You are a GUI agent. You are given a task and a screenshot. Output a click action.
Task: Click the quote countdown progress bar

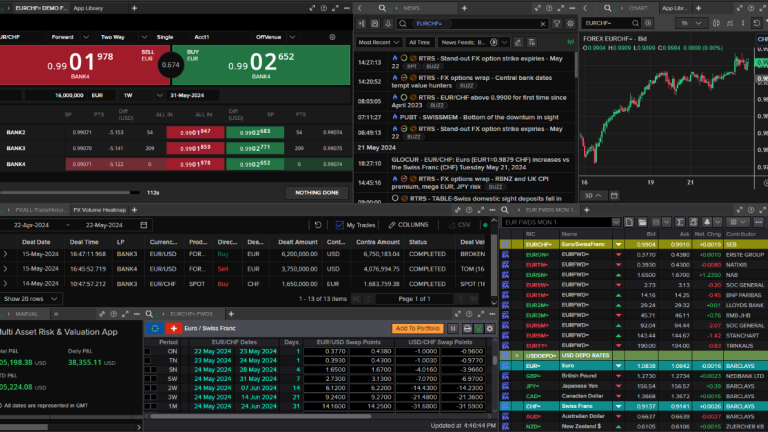point(70,192)
